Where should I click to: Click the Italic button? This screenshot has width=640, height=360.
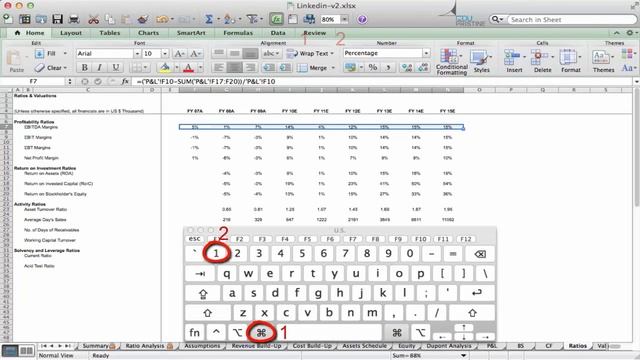pyautogui.click(x=100, y=67)
